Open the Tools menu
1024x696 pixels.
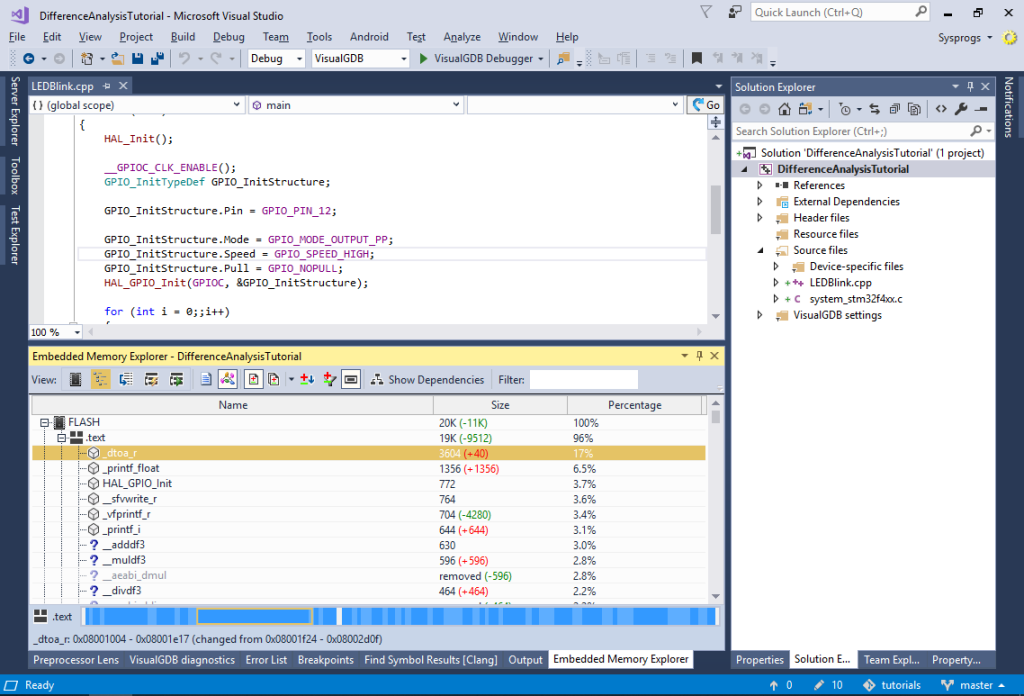pos(319,37)
